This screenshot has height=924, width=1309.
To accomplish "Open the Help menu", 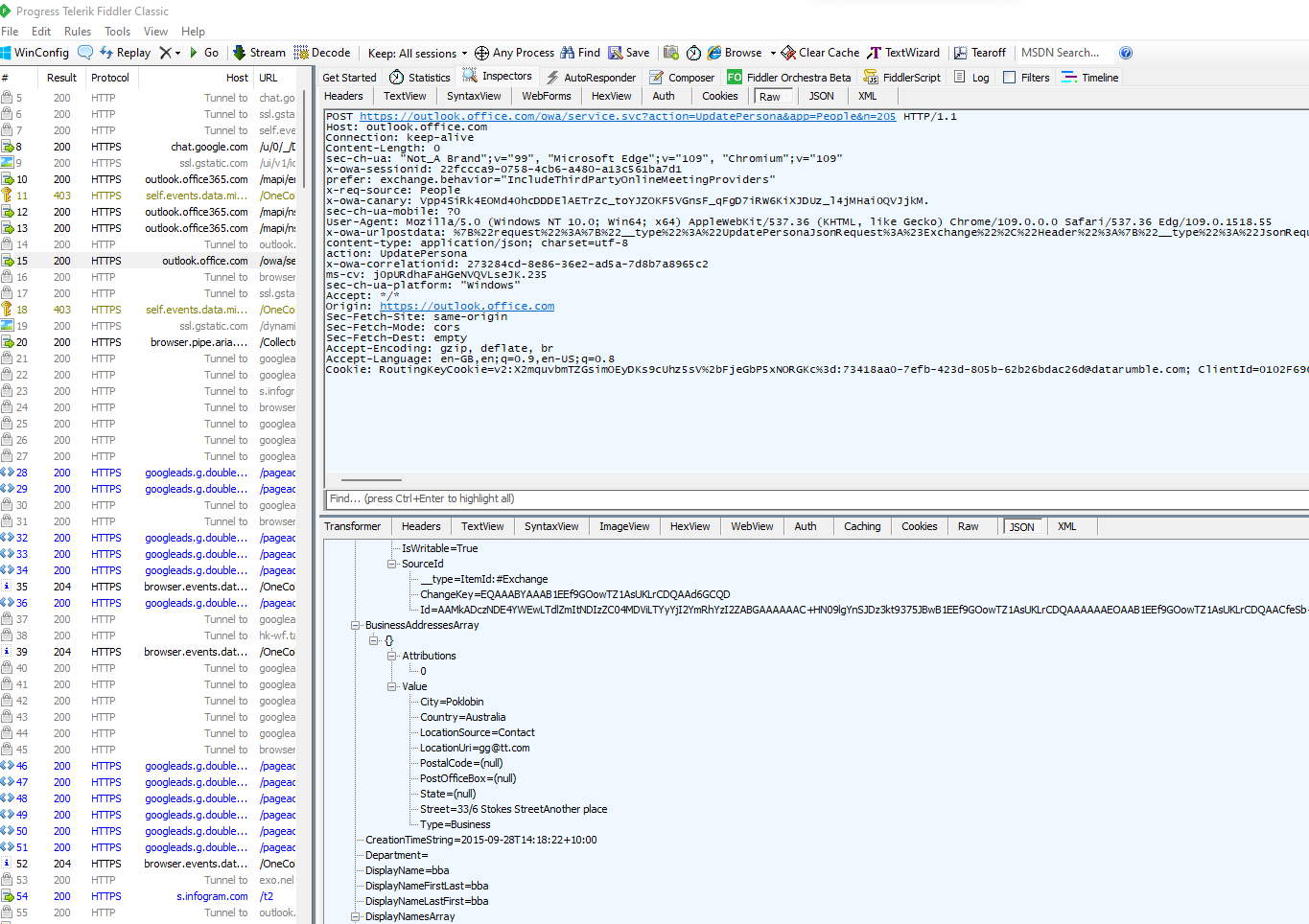I will pyautogui.click(x=194, y=32).
